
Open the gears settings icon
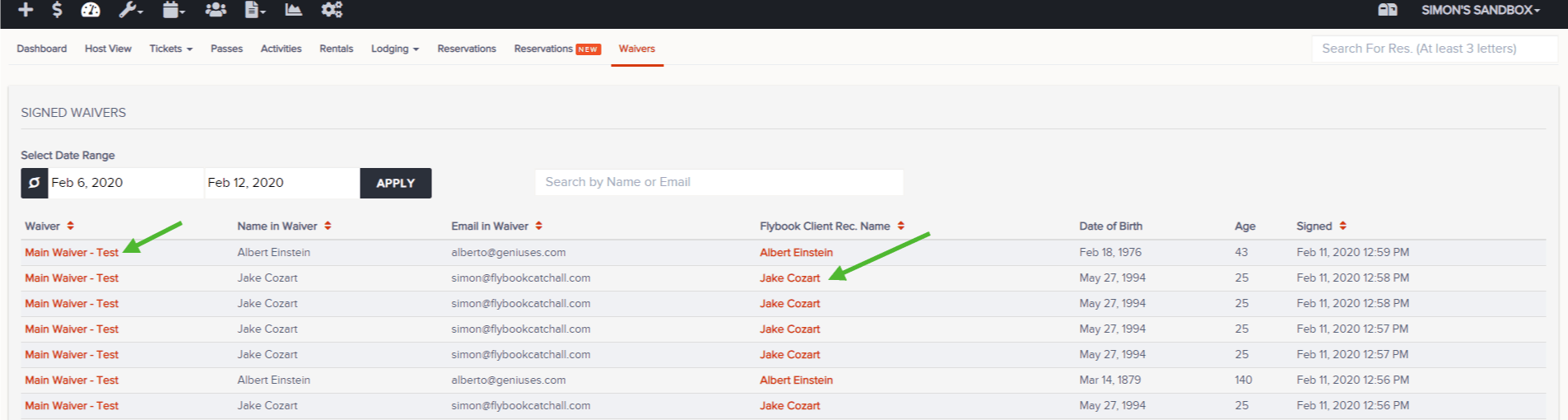point(332,10)
